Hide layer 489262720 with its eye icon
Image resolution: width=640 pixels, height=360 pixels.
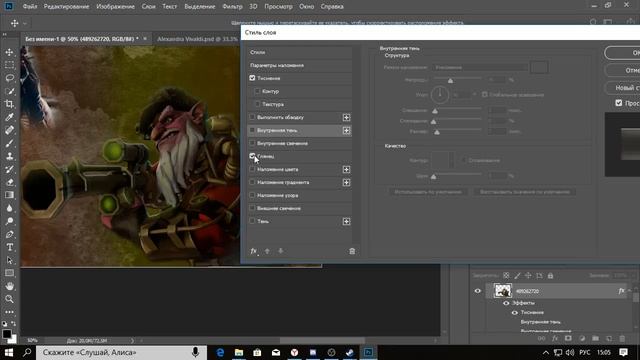(x=478, y=291)
